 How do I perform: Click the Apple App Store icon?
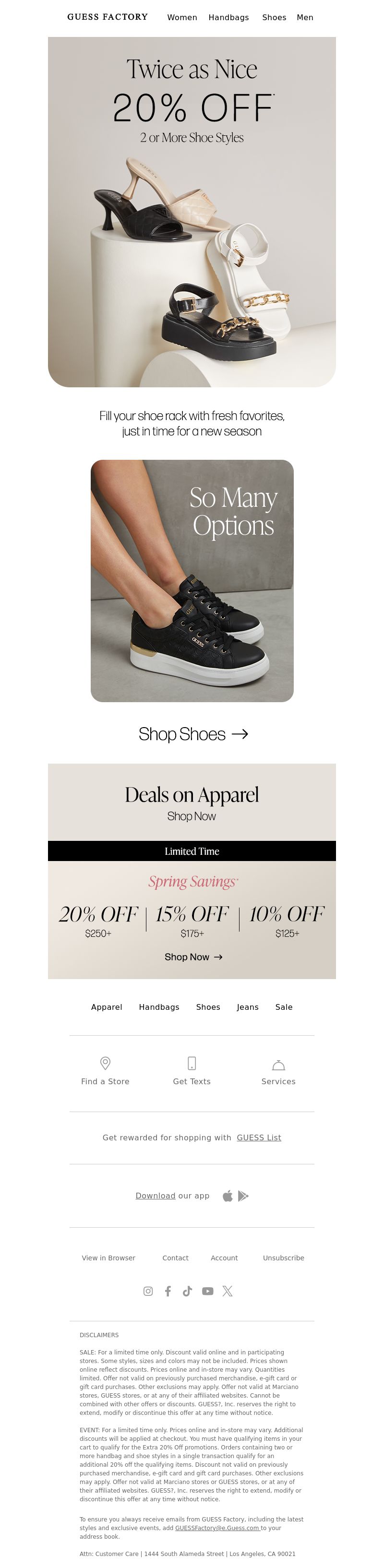pos(228,1196)
